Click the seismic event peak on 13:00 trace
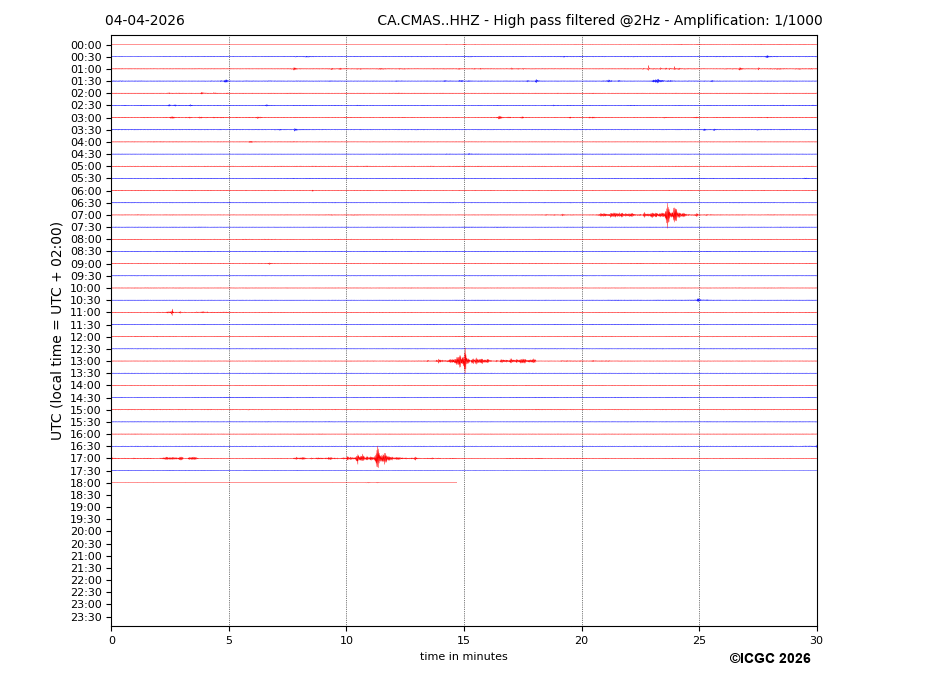The image size is (927, 696). [463, 361]
